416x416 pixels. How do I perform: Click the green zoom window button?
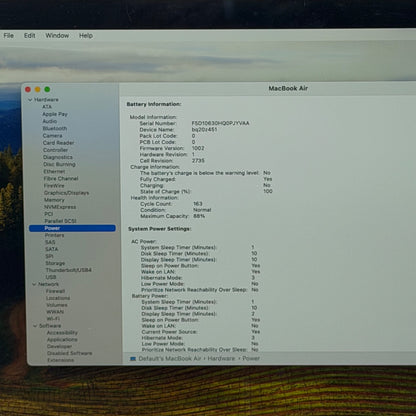point(47,89)
